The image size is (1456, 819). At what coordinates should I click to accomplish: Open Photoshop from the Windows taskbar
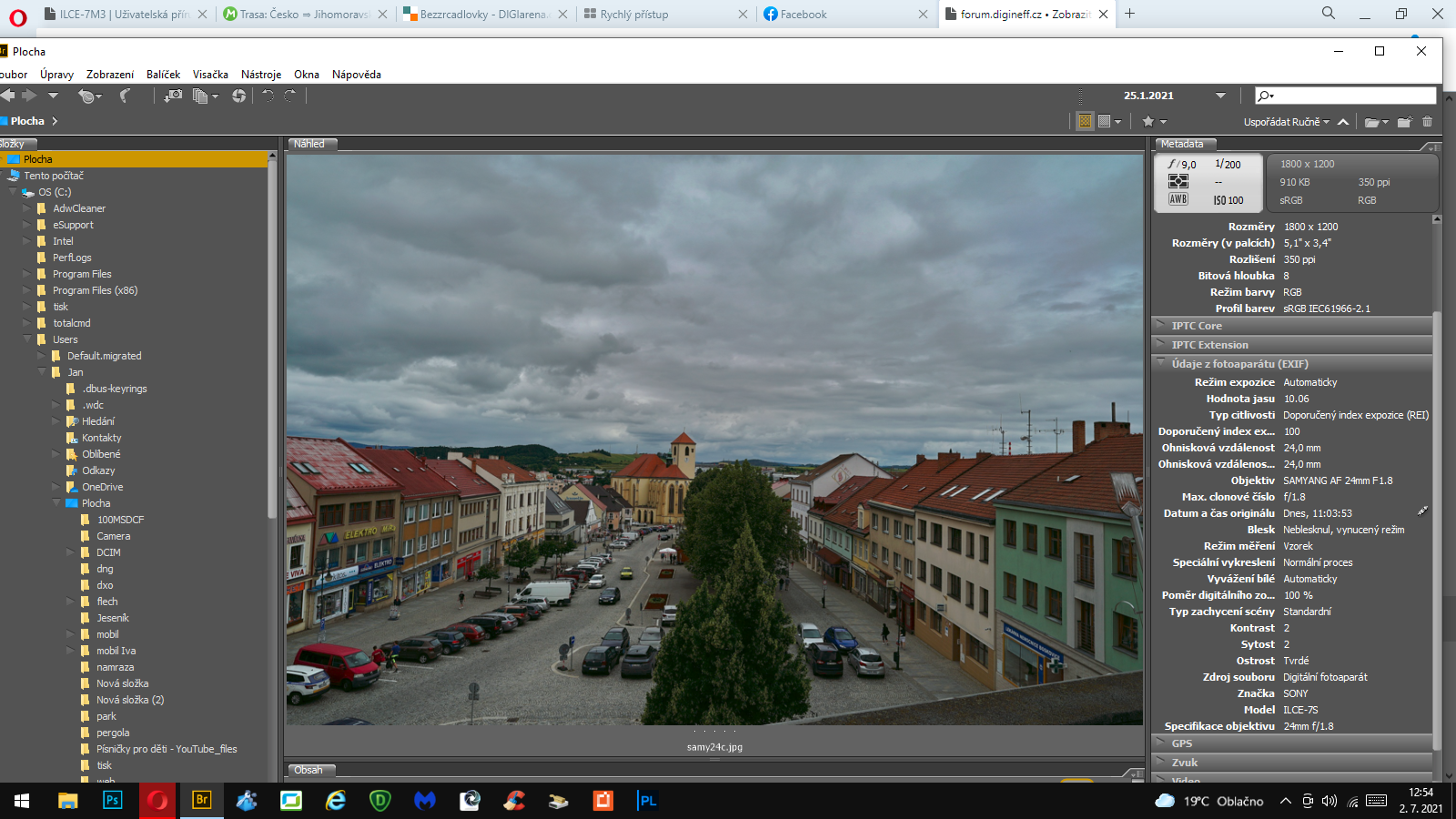(x=113, y=801)
